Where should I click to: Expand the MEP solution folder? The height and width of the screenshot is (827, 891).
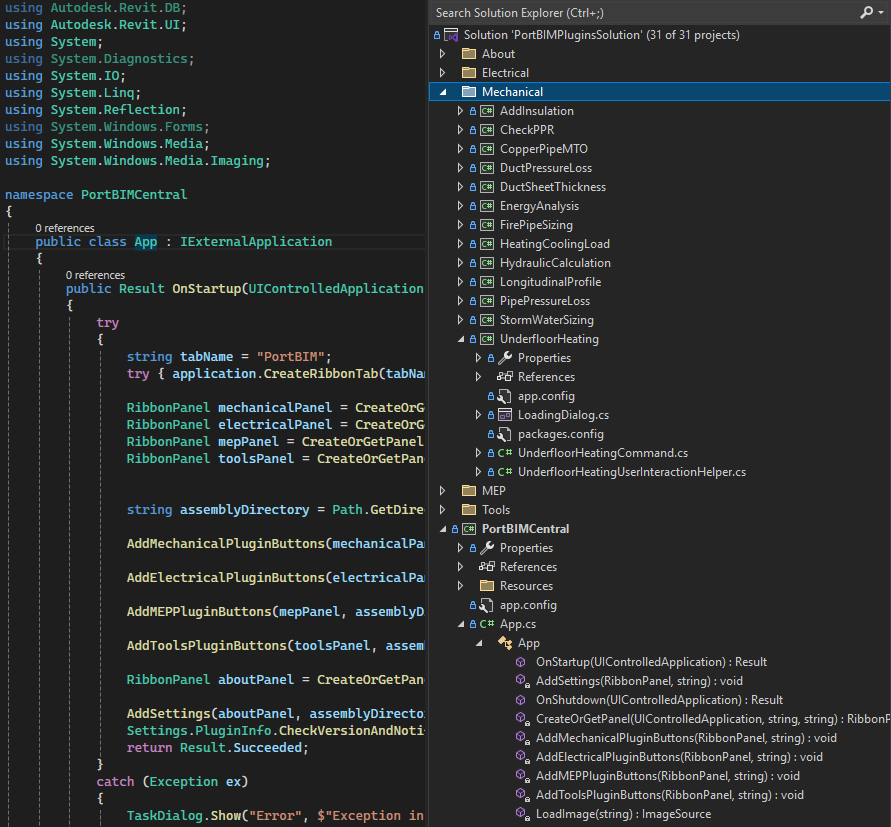coord(443,491)
